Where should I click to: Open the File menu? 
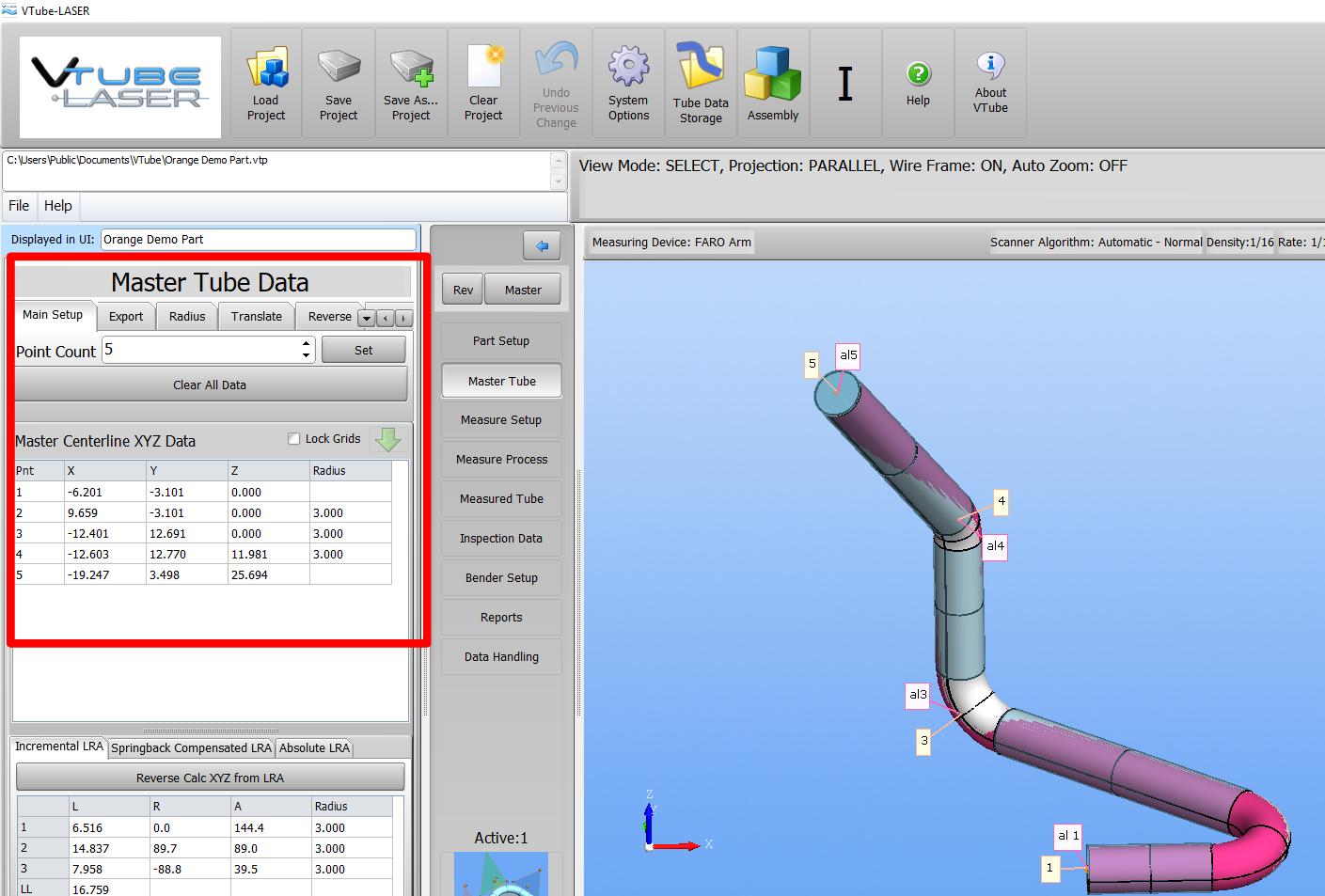pyautogui.click(x=19, y=206)
